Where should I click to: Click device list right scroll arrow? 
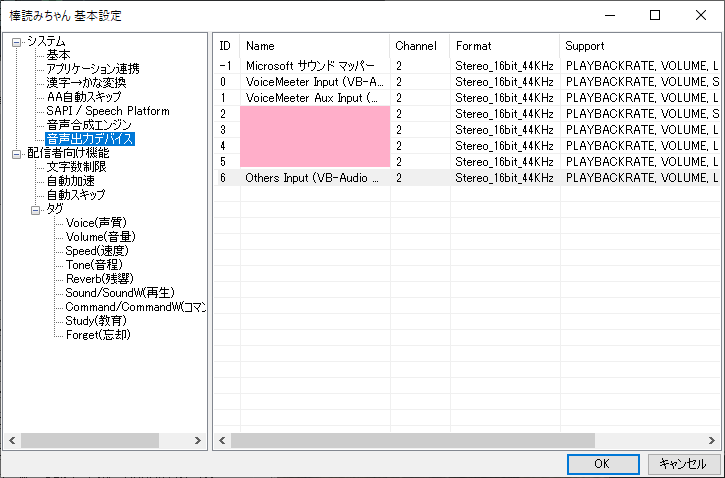pyautogui.click(x=712, y=441)
